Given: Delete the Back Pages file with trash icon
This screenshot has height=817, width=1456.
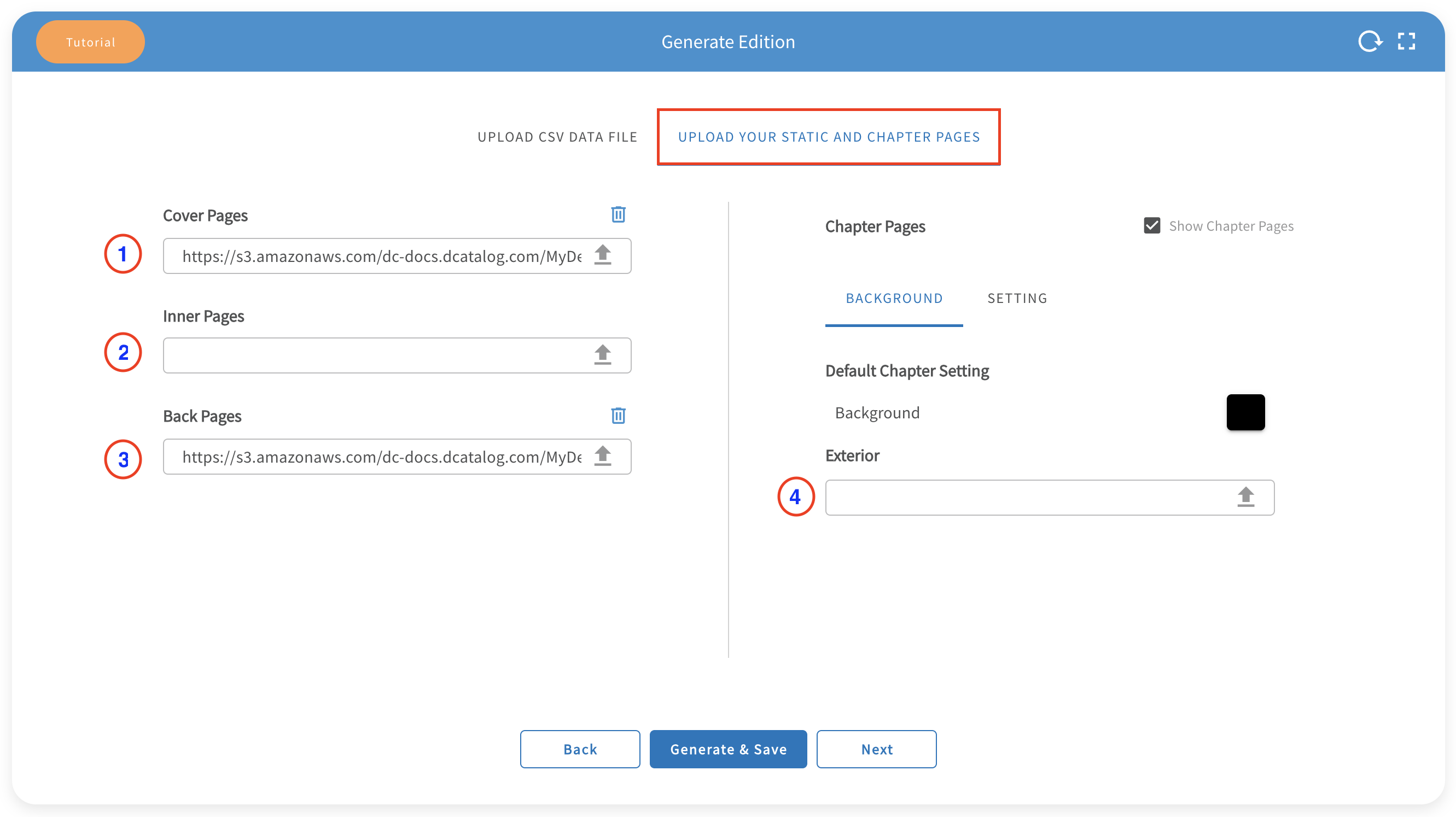Looking at the screenshot, I should [x=618, y=416].
